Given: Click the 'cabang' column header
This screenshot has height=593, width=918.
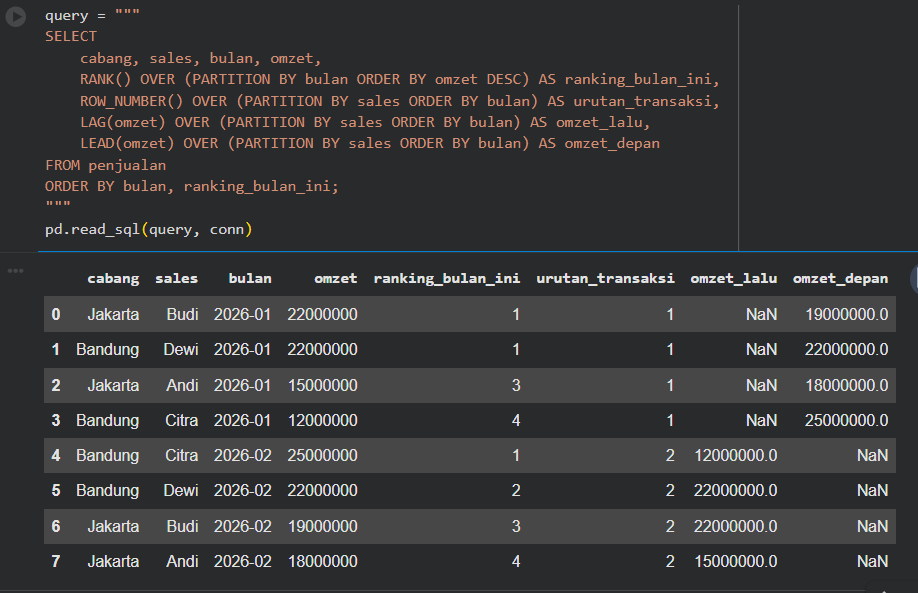Looking at the screenshot, I should pyautogui.click(x=113, y=279).
